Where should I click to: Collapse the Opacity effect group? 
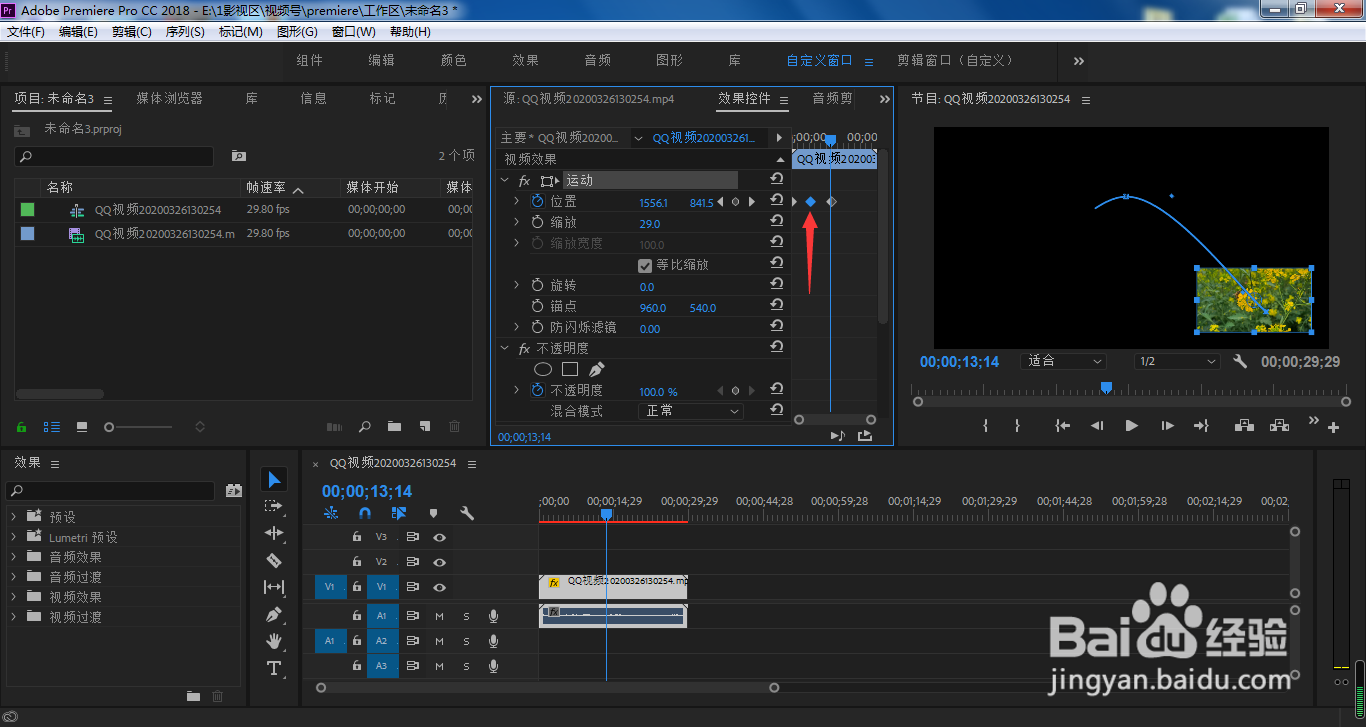[504, 349]
